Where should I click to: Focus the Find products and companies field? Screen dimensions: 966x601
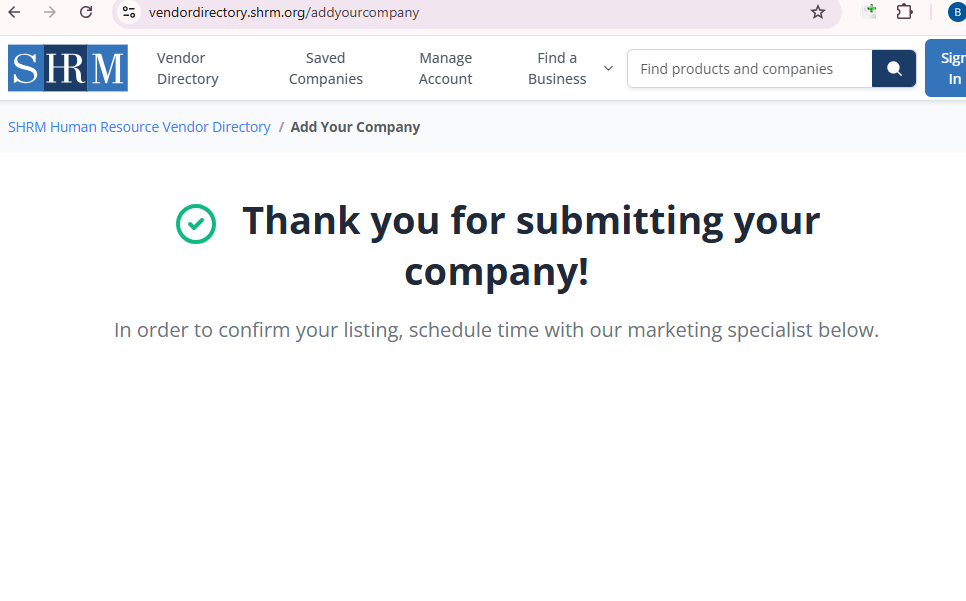(750, 69)
